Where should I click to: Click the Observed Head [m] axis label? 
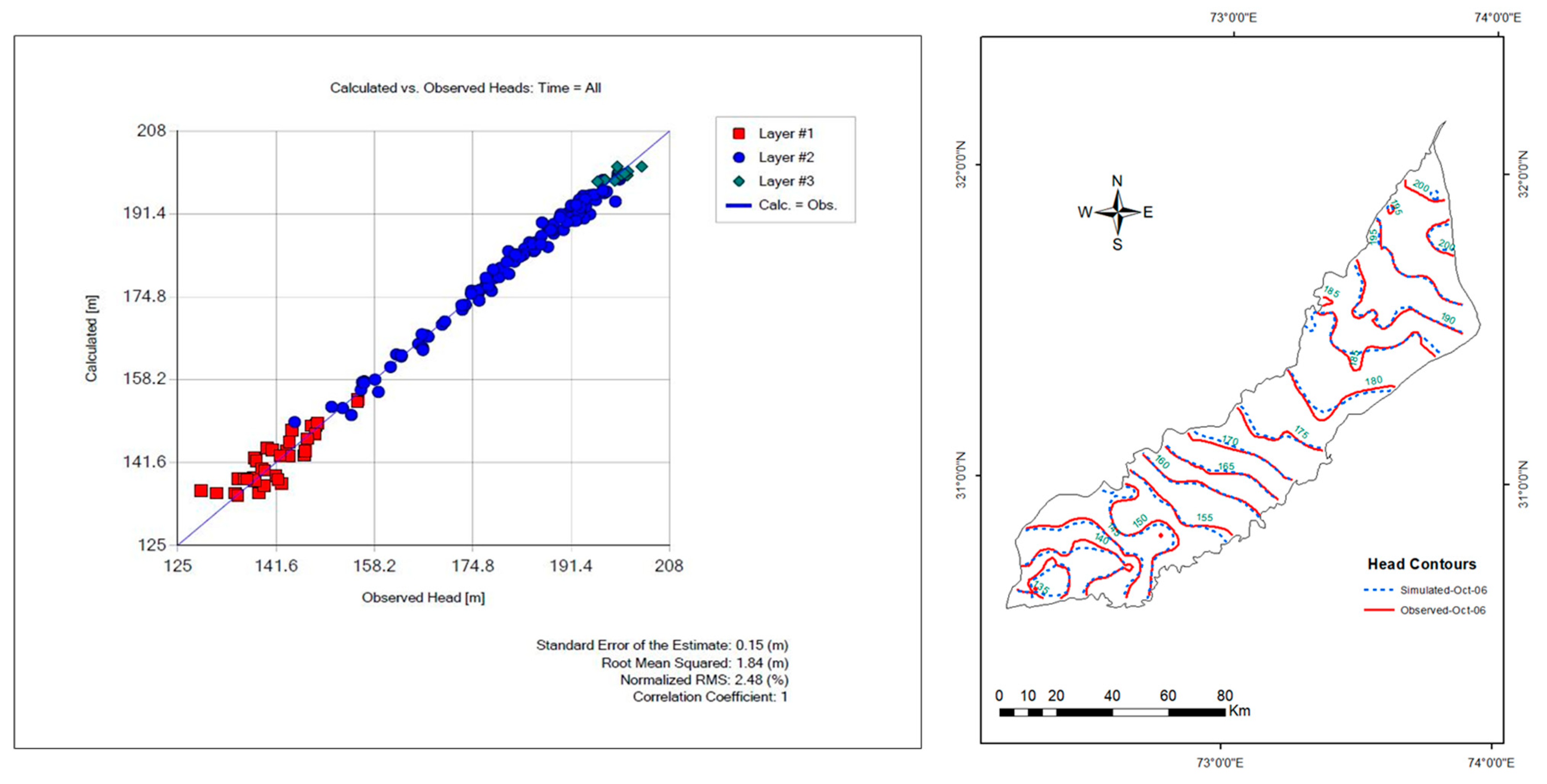[423, 598]
